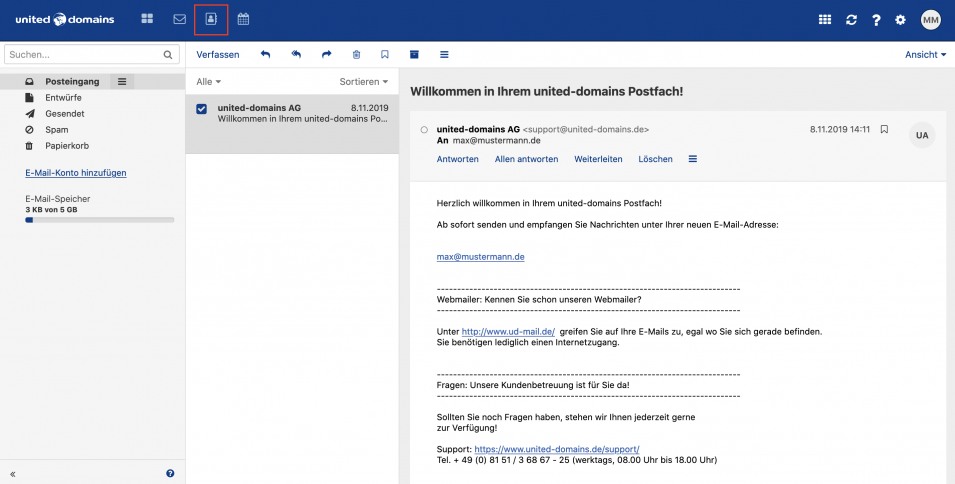Open the Spam folder
The width and height of the screenshot is (955, 484).
[x=57, y=130]
